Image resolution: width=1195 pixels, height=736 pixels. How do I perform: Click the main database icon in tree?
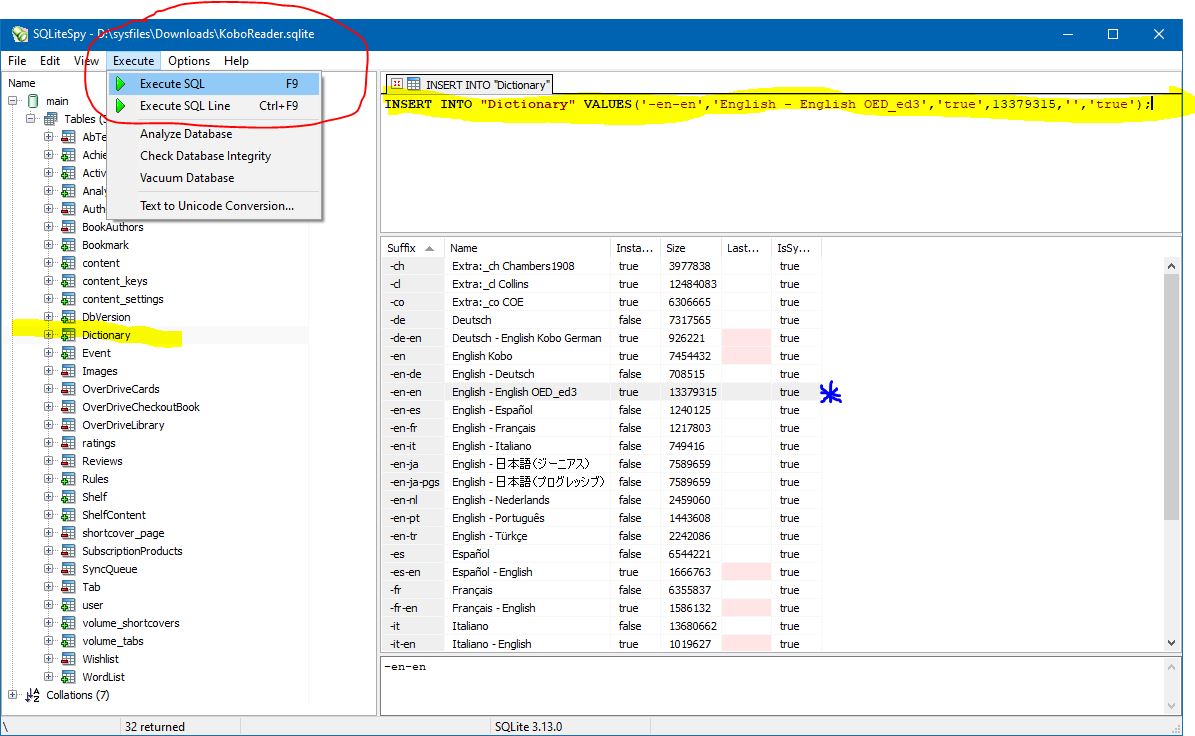tap(33, 101)
